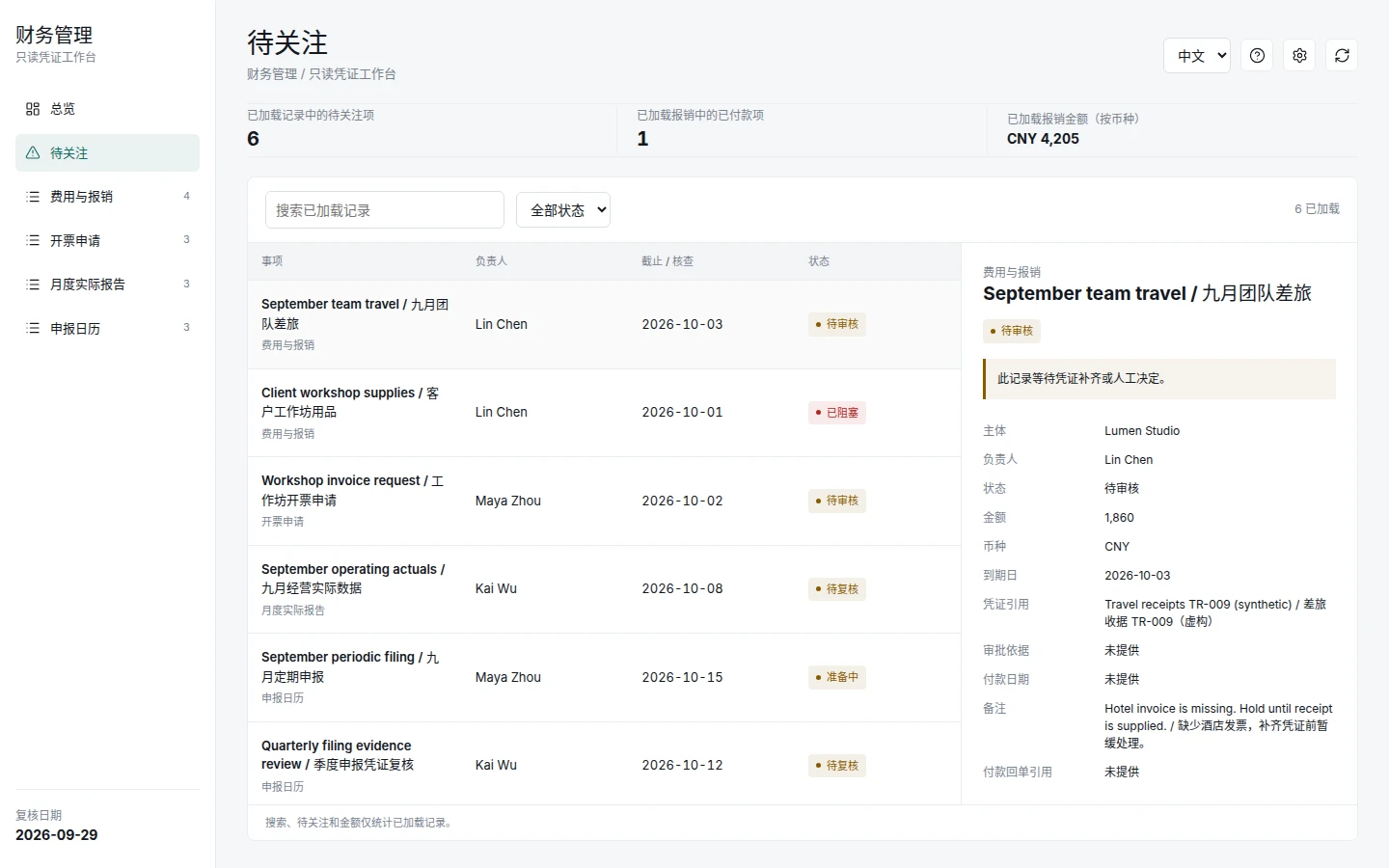Go to the 总览 overview page
Image resolution: width=1389 pixels, height=868 pixels.
click(107, 109)
